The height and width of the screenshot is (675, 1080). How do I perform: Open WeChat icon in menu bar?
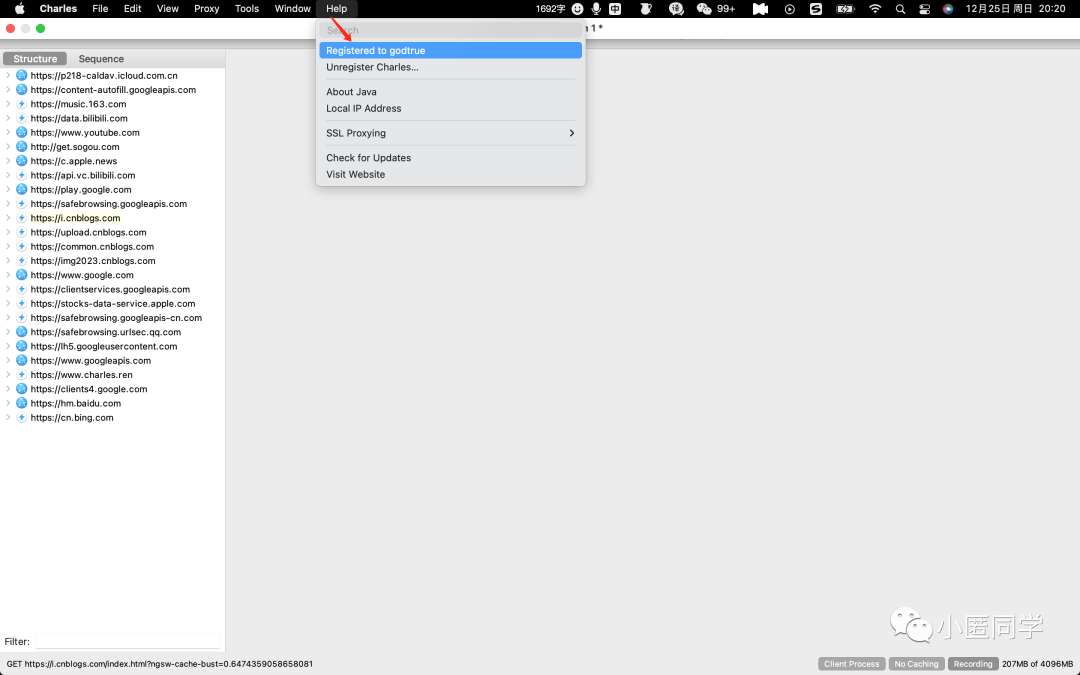pyautogui.click(x=704, y=9)
